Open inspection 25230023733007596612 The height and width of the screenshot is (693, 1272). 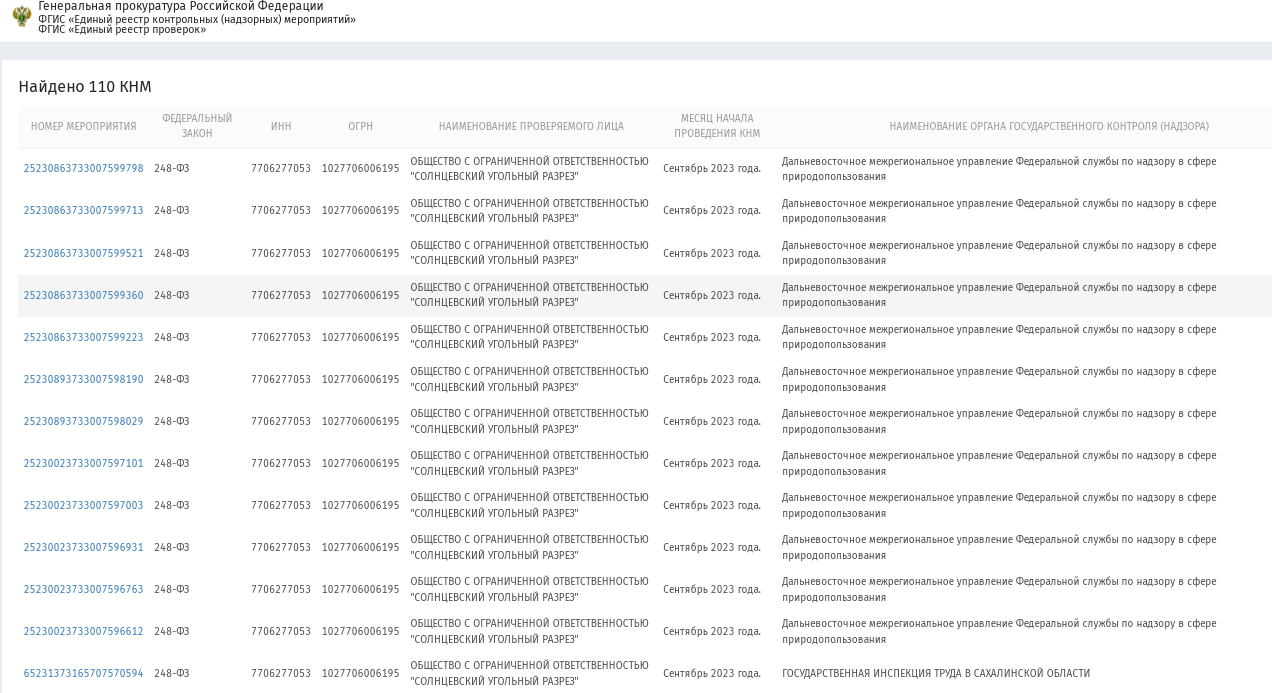[84, 631]
